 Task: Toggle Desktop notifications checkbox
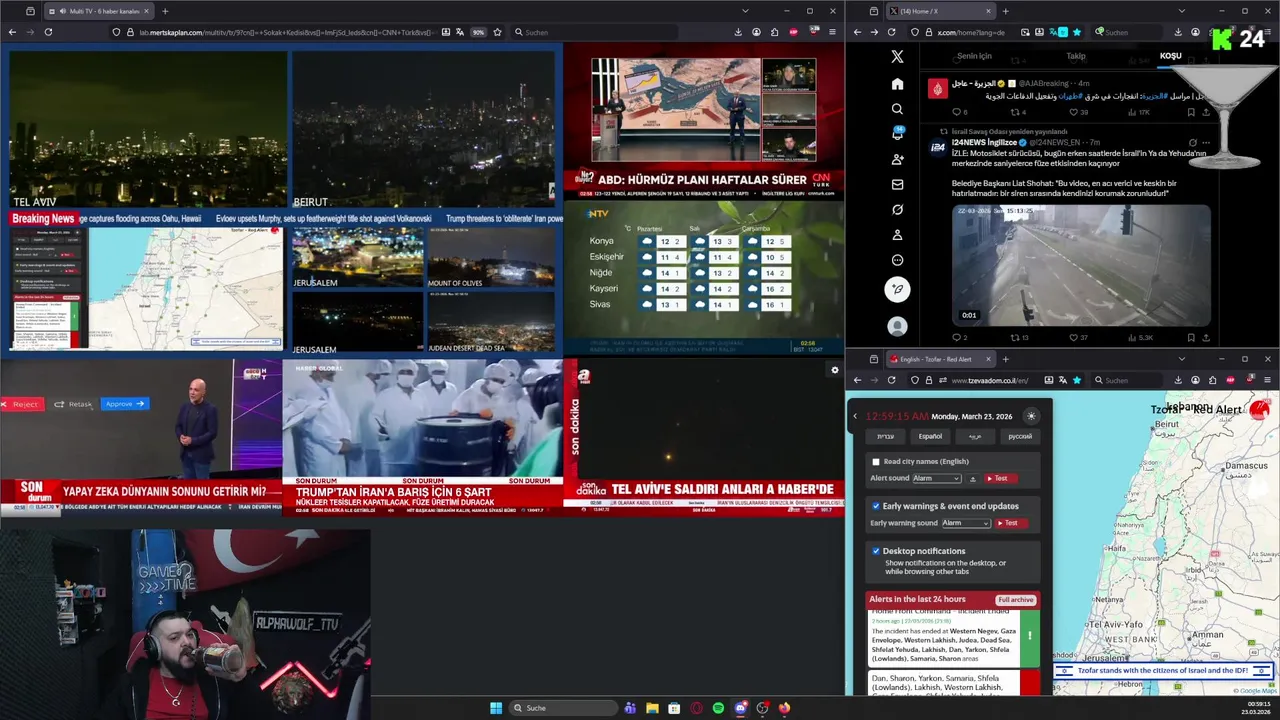coord(876,551)
